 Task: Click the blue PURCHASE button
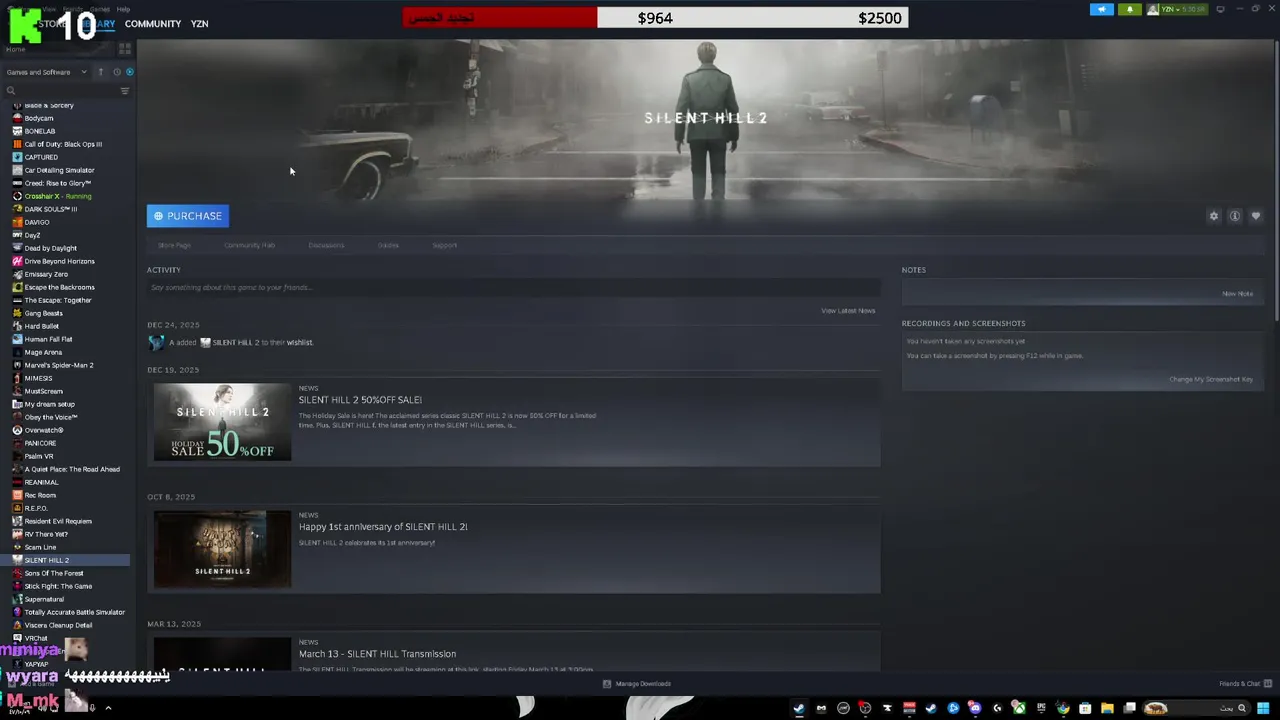[188, 216]
